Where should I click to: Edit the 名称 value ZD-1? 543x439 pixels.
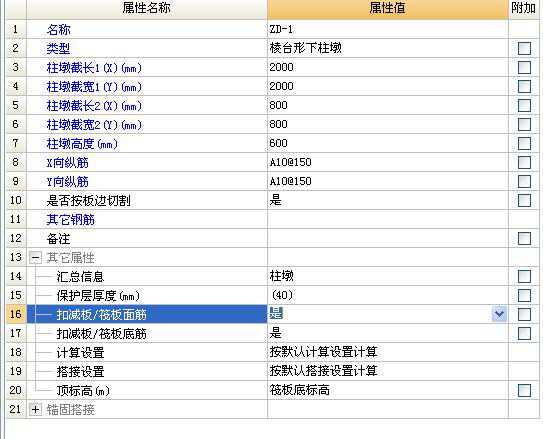[388, 29]
